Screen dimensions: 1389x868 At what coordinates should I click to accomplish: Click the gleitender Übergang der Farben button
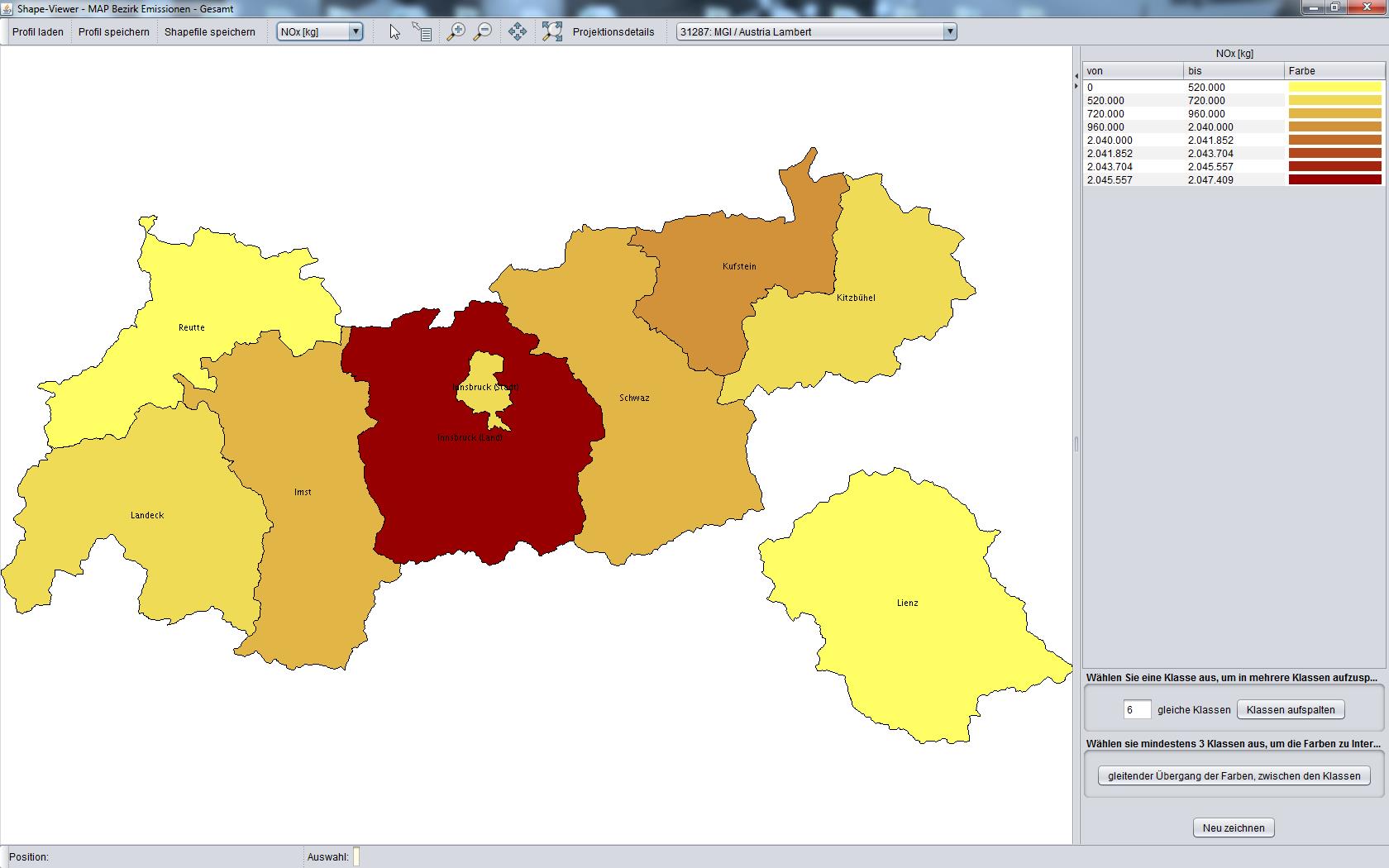point(1234,776)
